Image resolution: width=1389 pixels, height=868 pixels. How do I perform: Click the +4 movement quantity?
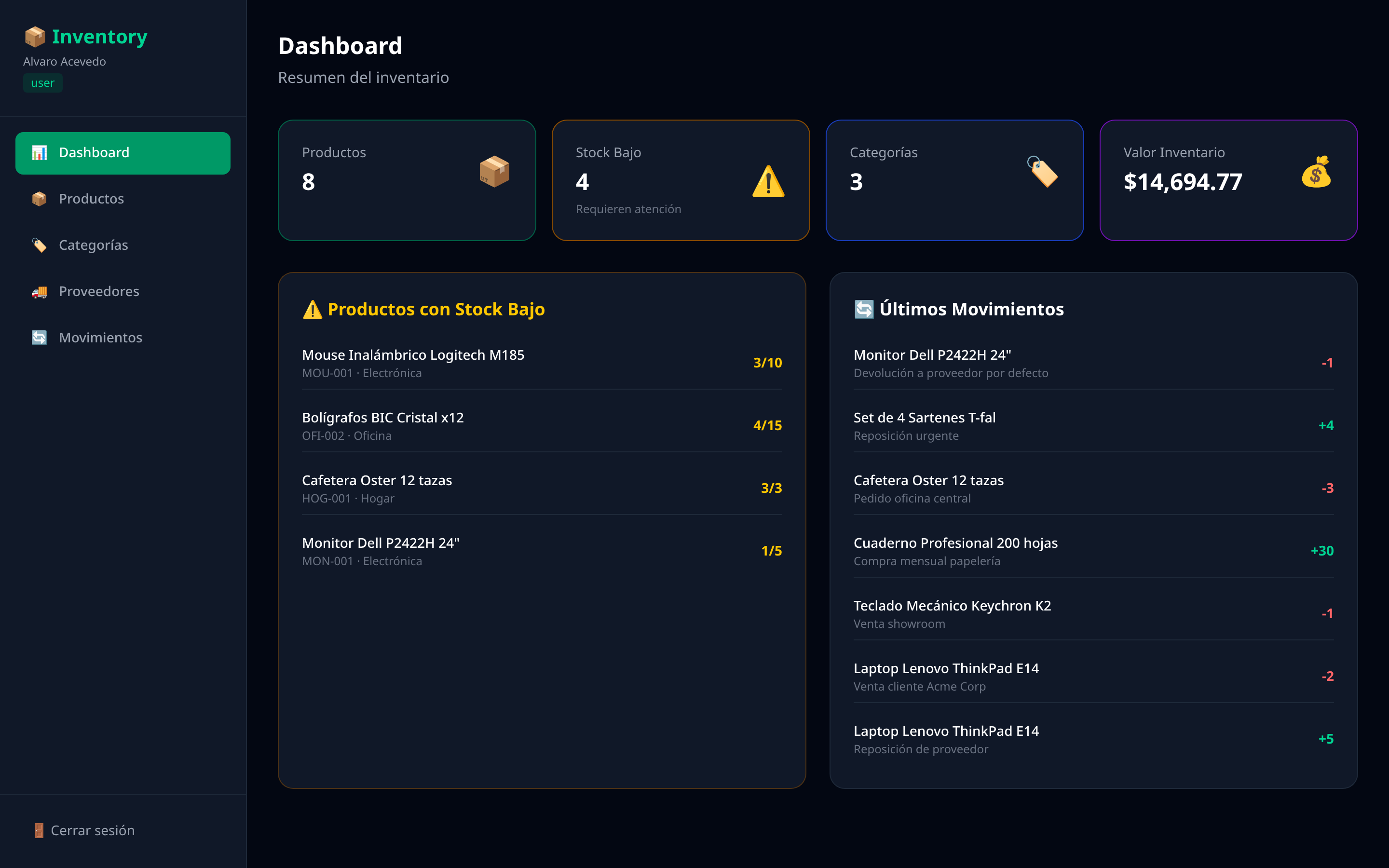[x=1326, y=425]
